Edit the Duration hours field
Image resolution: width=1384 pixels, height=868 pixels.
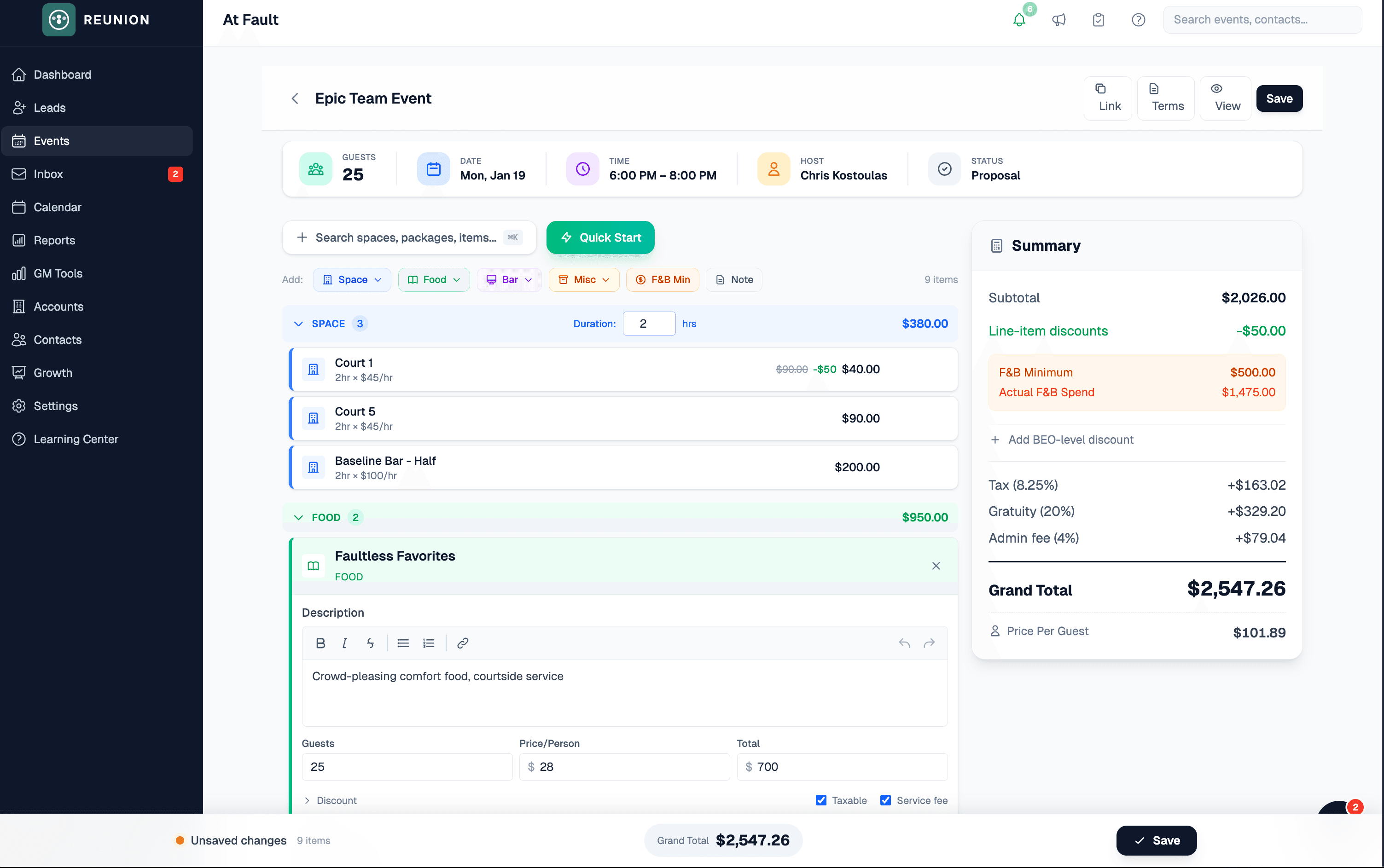pyautogui.click(x=648, y=323)
